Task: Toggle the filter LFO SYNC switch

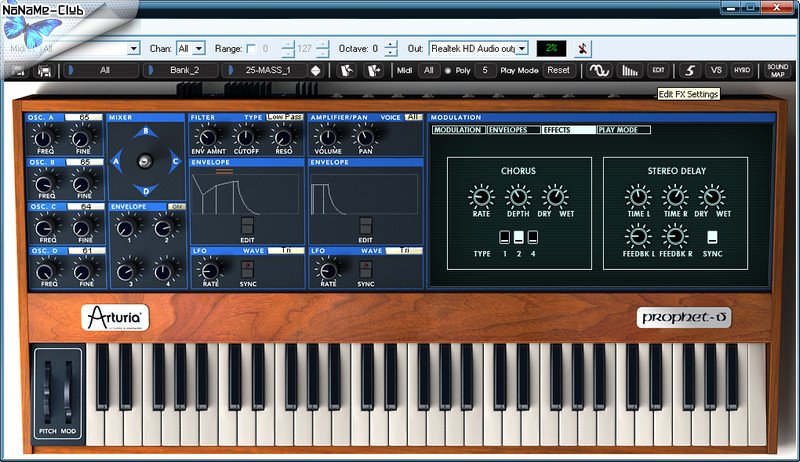Action: 246,268
